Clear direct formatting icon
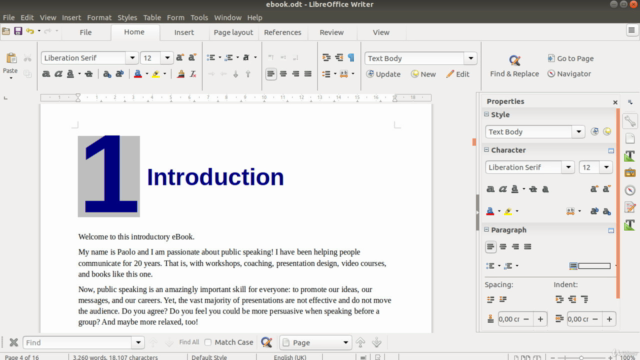 [193, 74]
